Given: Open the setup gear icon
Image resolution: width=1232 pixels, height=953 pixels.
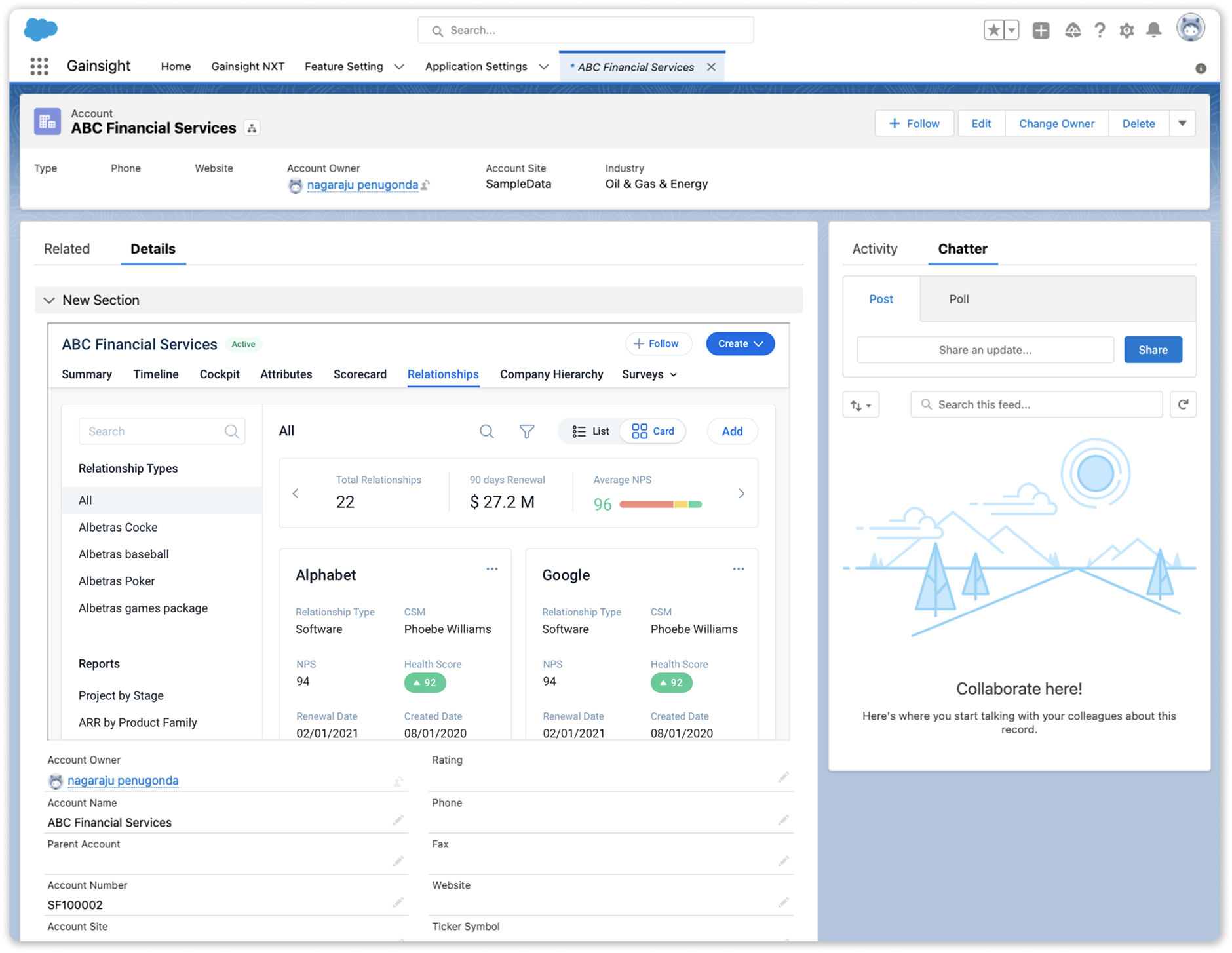Looking at the screenshot, I should pyautogui.click(x=1126, y=30).
